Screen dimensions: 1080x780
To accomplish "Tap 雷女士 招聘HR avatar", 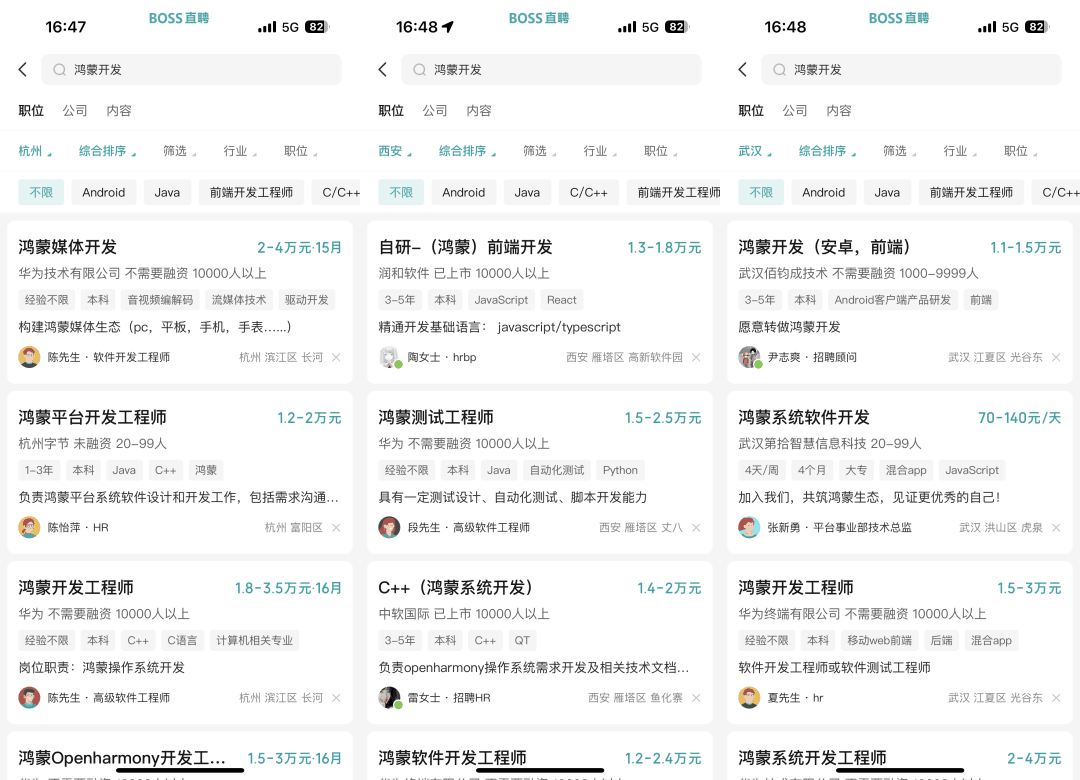I will [x=389, y=697].
